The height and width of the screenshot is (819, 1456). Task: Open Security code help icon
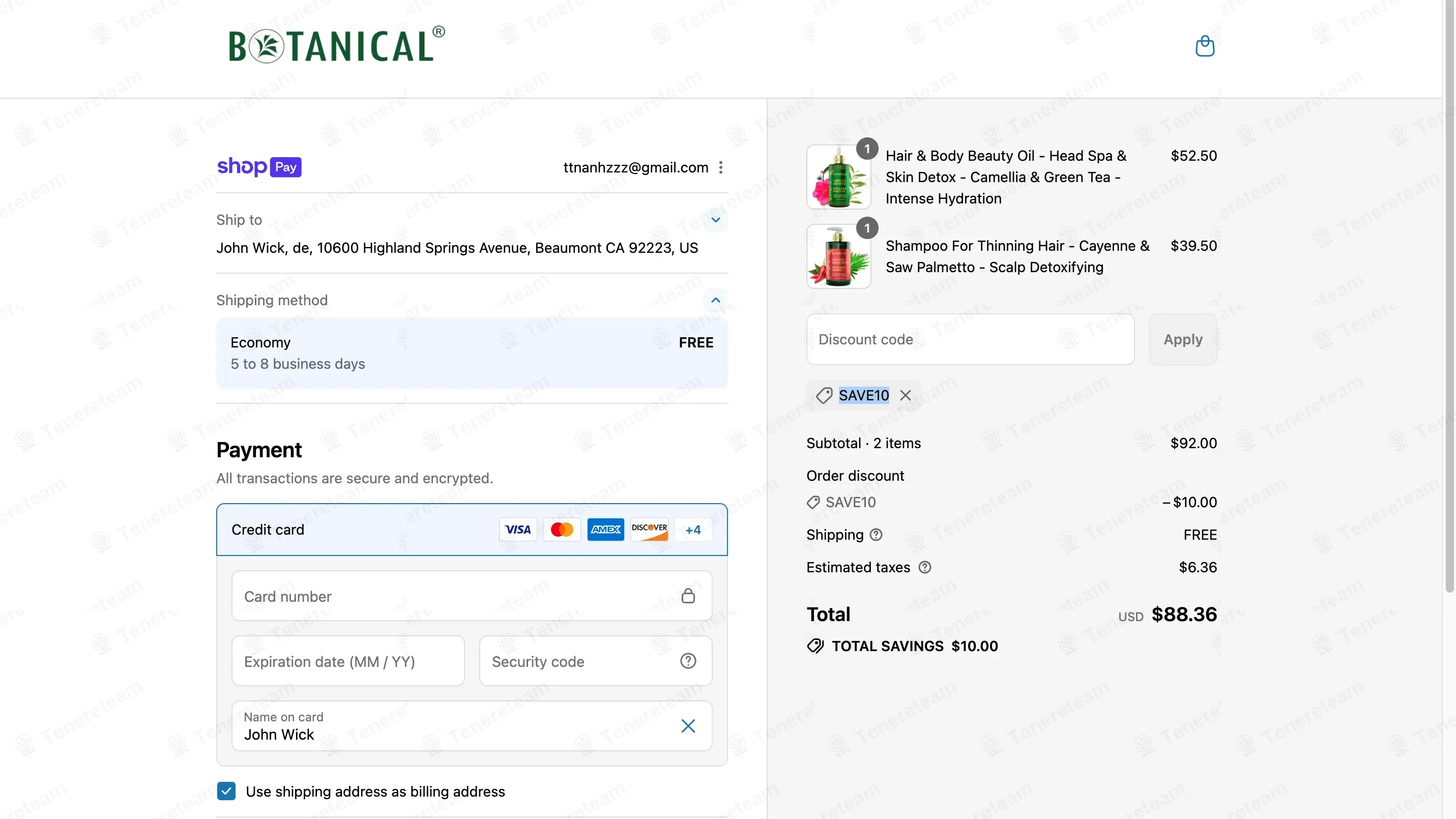click(x=688, y=661)
